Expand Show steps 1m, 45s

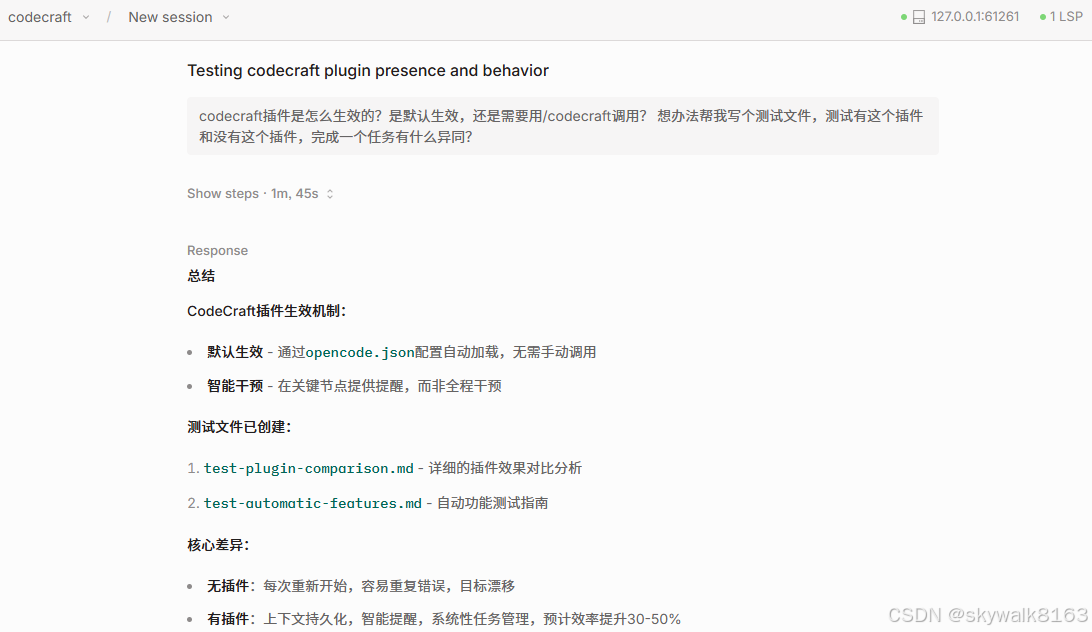(260, 194)
